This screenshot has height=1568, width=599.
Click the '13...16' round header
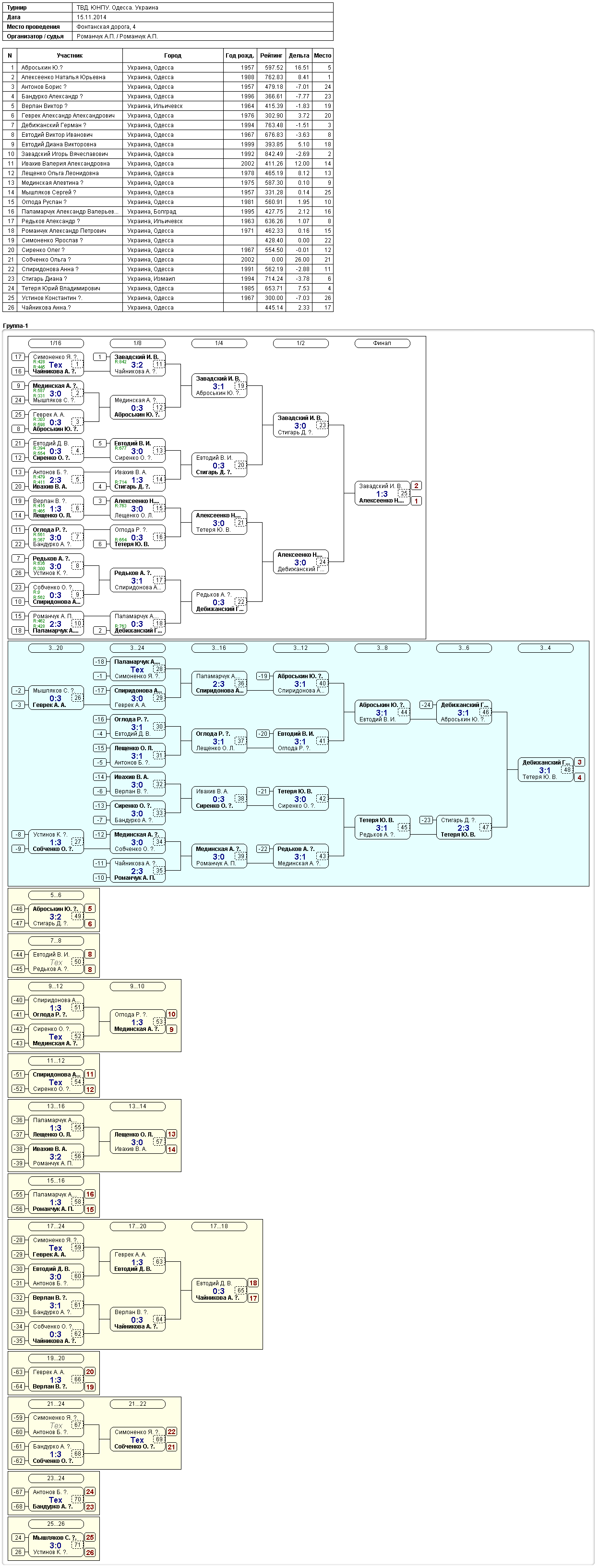point(55,1107)
